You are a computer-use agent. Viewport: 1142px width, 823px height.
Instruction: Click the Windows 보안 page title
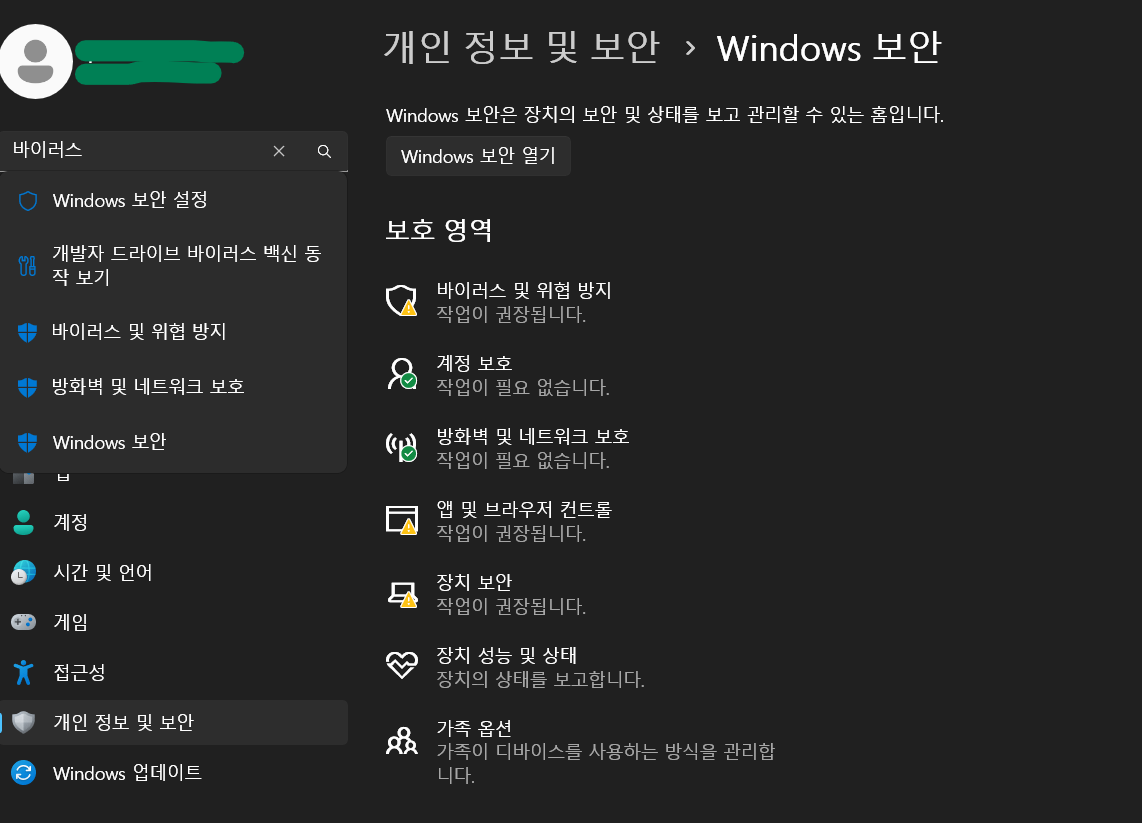[829, 47]
